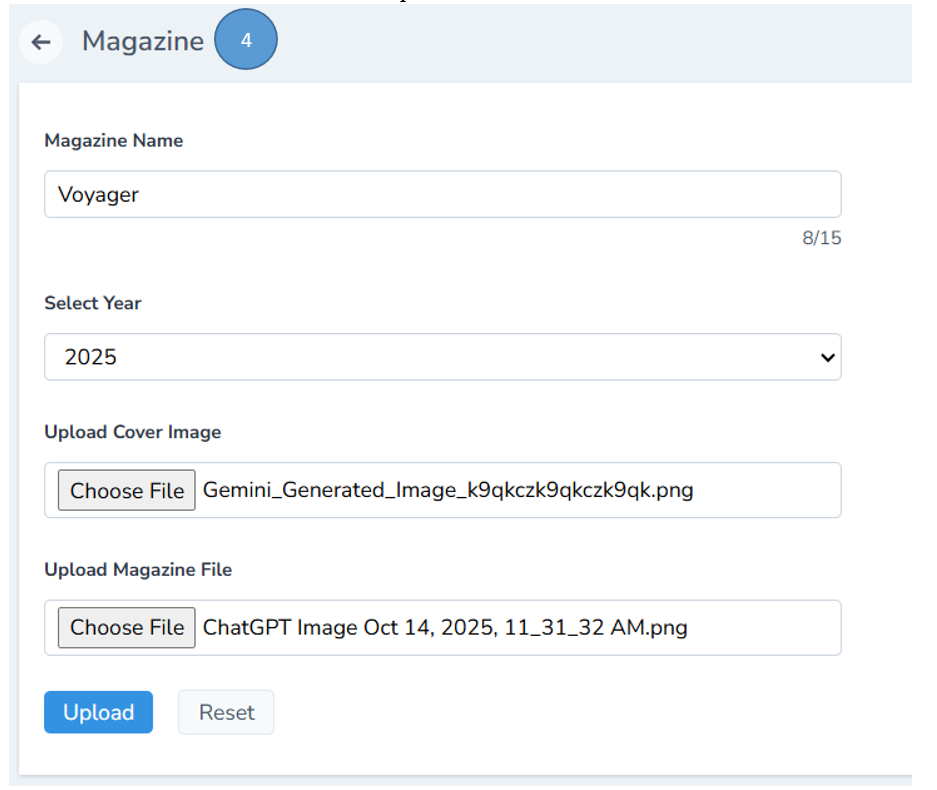Viewport: 937px width, 790px height.
Task: Click the back arrow beside Magazine
Action: tap(40, 42)
